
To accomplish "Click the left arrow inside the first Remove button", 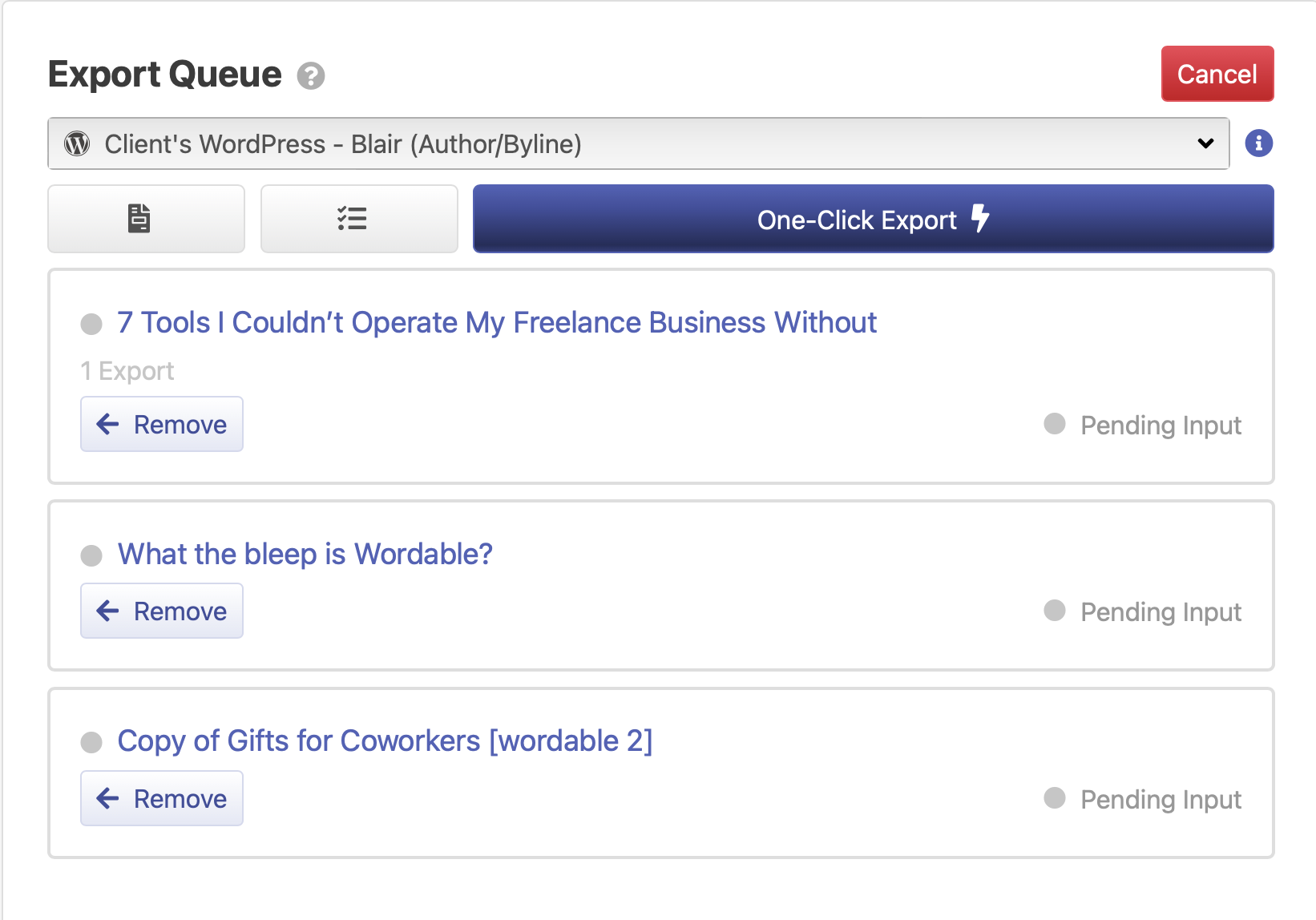I will point(107,424).
